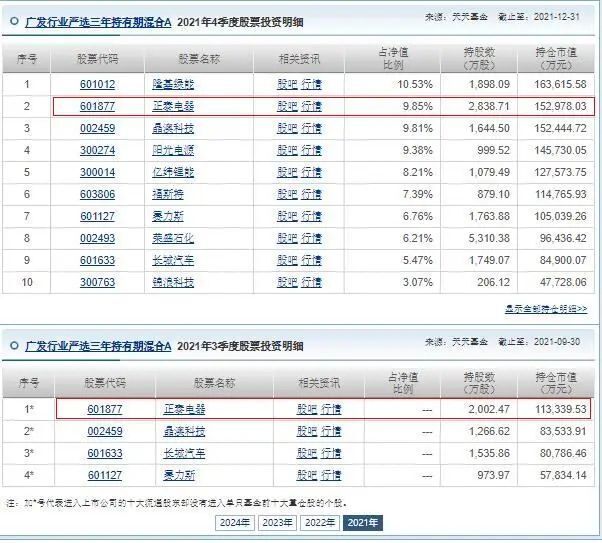
Task: Open 股吧 link for 锦浪科技 row
Action: click(288, 282)
